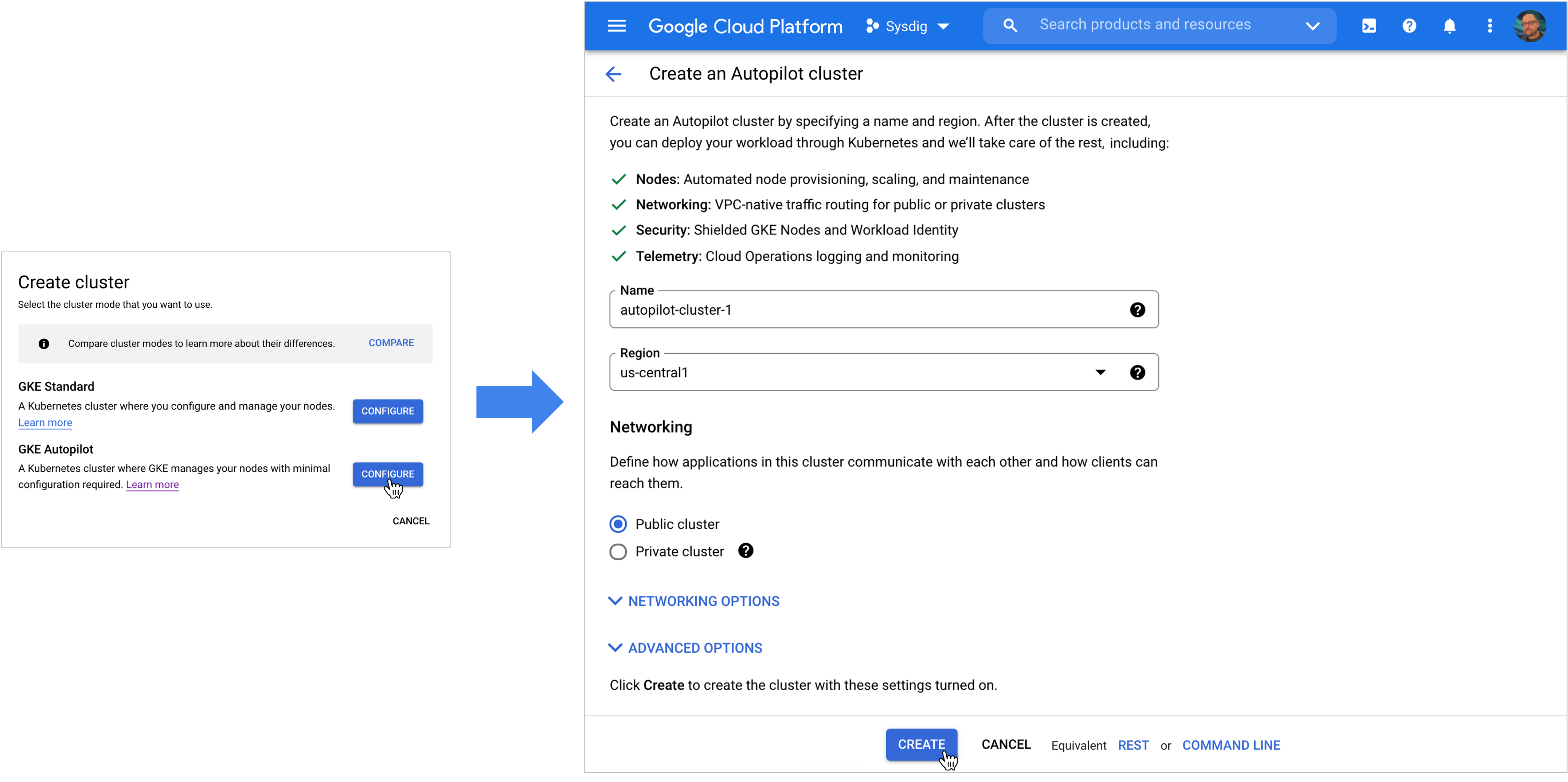This screenshot has width=1568, height=782.
Task: Click help icon beside Name field
Action: coord(1137,310)
